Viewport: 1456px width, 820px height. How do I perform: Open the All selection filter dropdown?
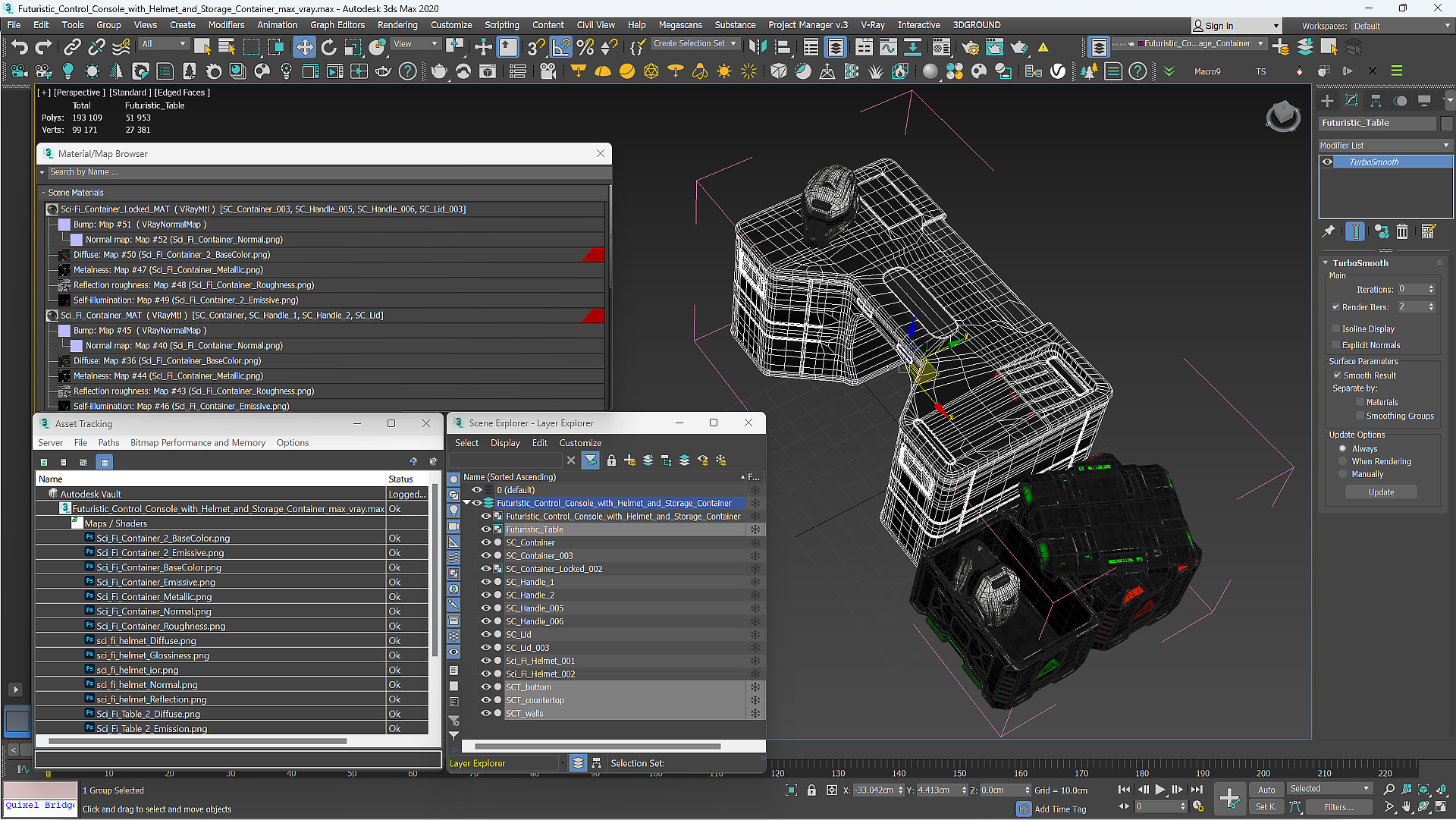[x=164, y=44]
